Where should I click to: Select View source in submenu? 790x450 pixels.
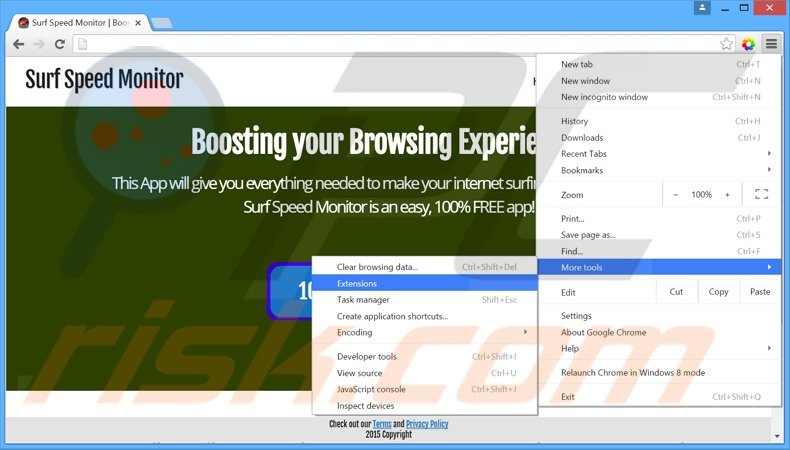(425, 373)
